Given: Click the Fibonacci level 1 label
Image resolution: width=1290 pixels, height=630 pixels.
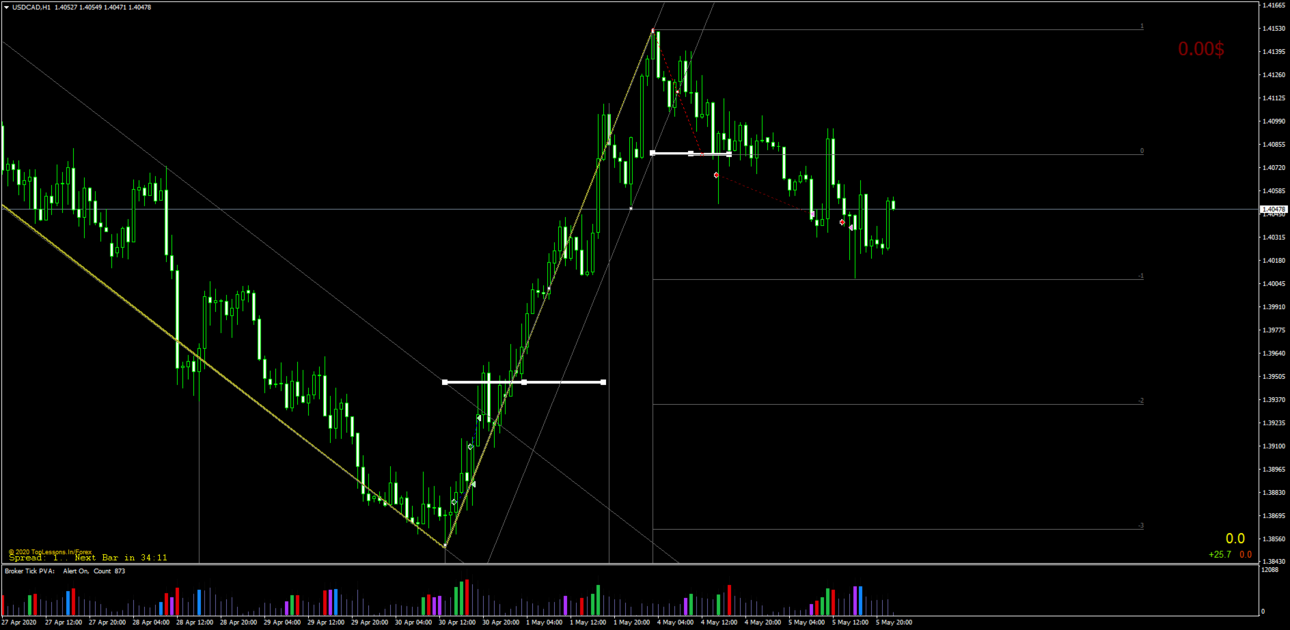Looking at the screenshot, I should [x=1142, y=25].
